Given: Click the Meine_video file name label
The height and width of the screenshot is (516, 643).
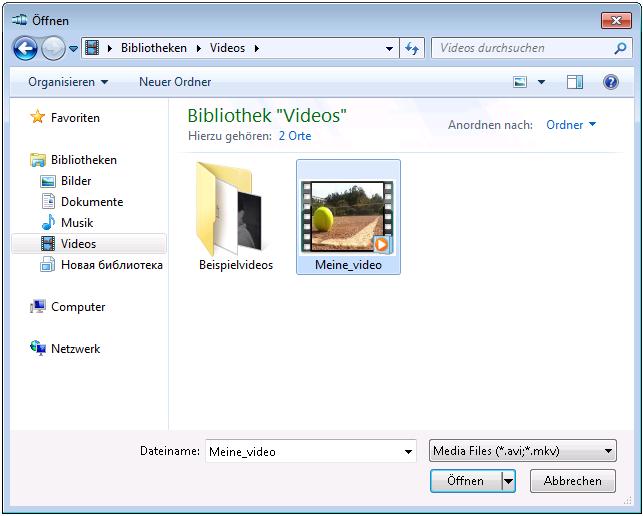Looking at the screenshot, I should click(x=348, y=265).
